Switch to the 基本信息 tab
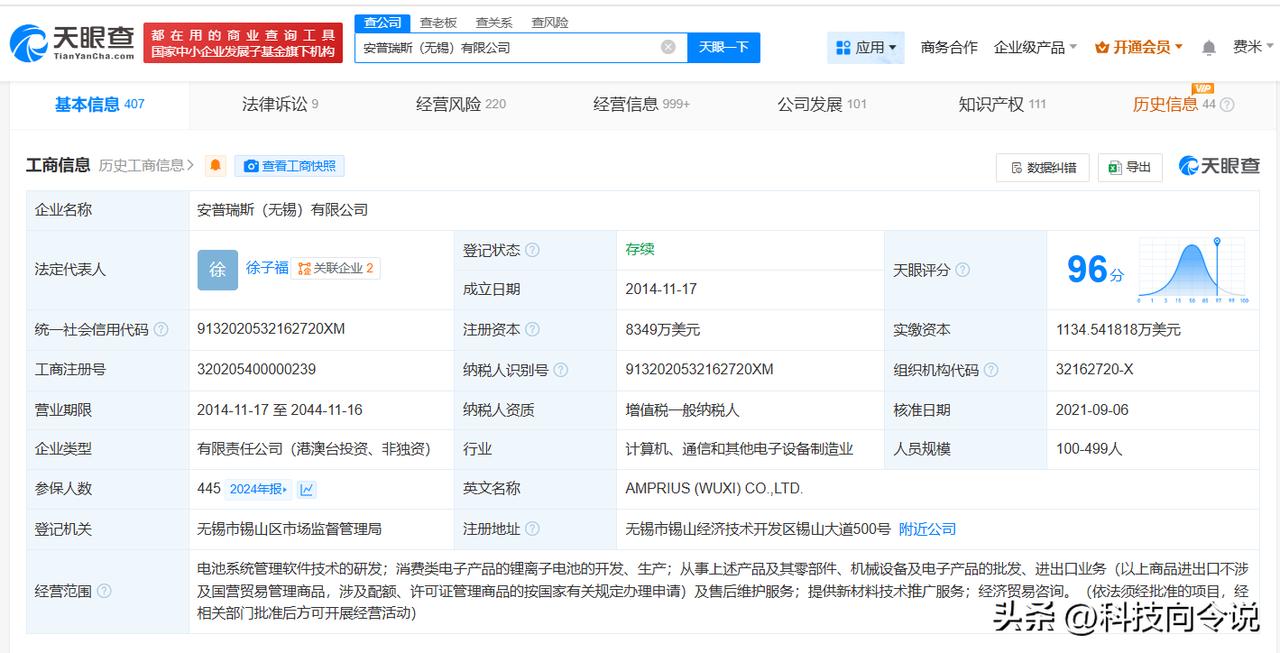The height and width of the screenshot is (653, 1280). tap(100, 104)
